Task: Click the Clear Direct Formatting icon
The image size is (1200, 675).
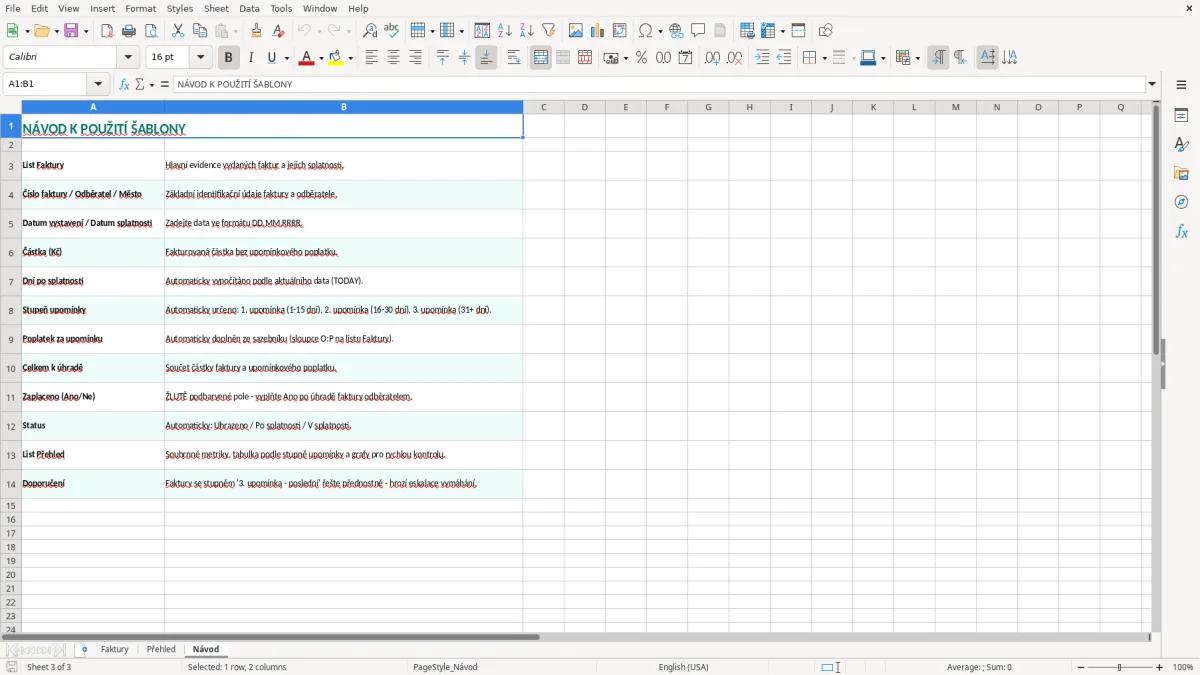Action: 278,31
